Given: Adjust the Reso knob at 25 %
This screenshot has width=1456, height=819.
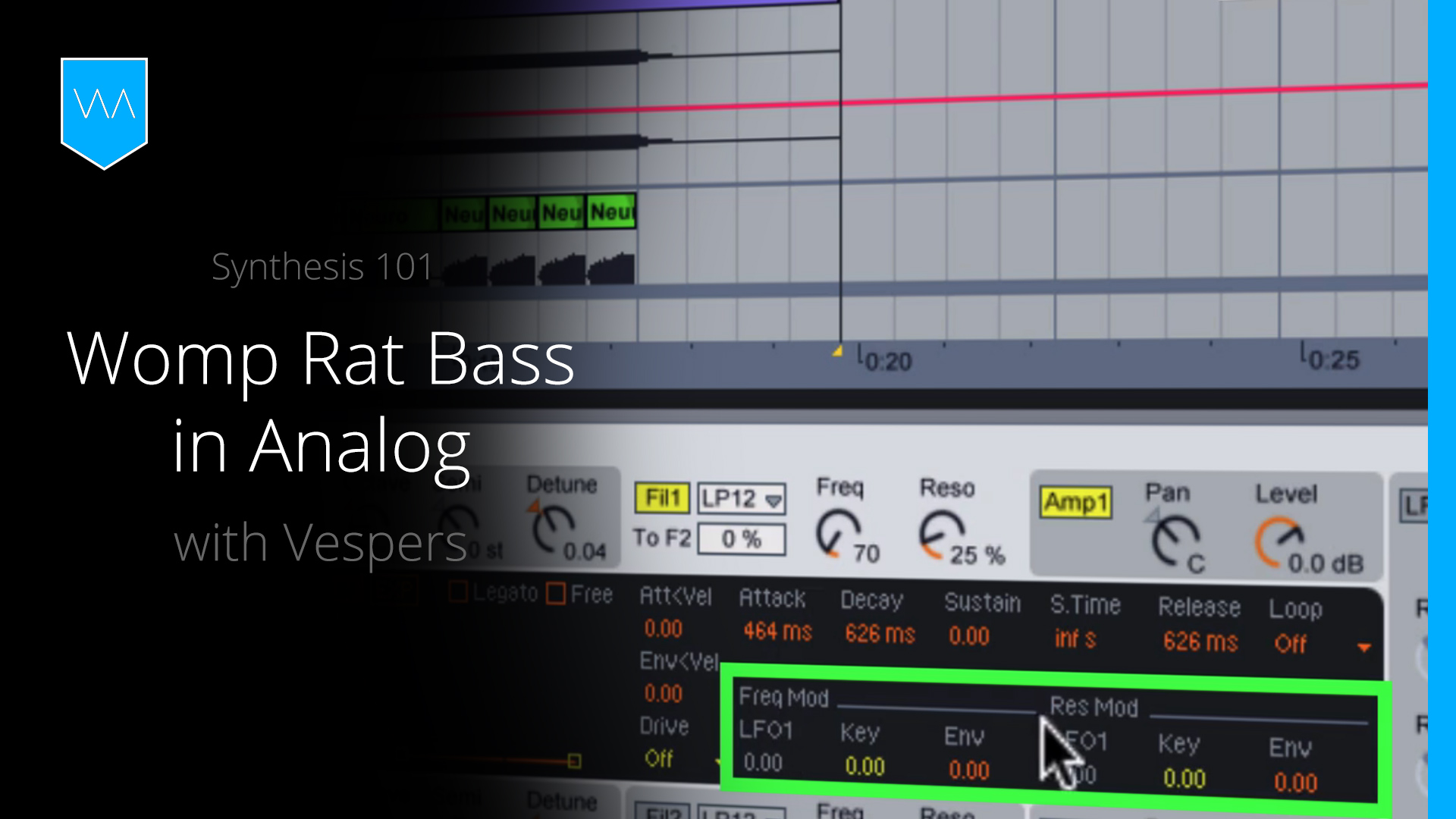Looking at the screenshot, I should (941, 535).
